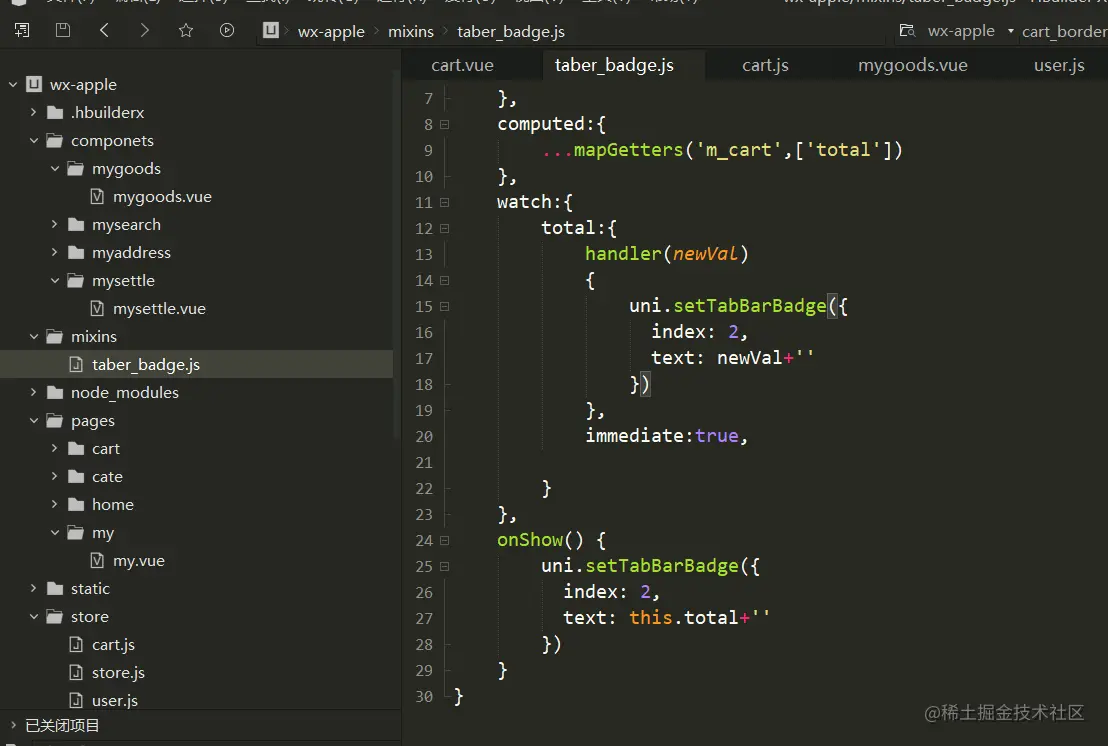
Task: Click the star bookmark toolbar icon
Action: (186, 30)
